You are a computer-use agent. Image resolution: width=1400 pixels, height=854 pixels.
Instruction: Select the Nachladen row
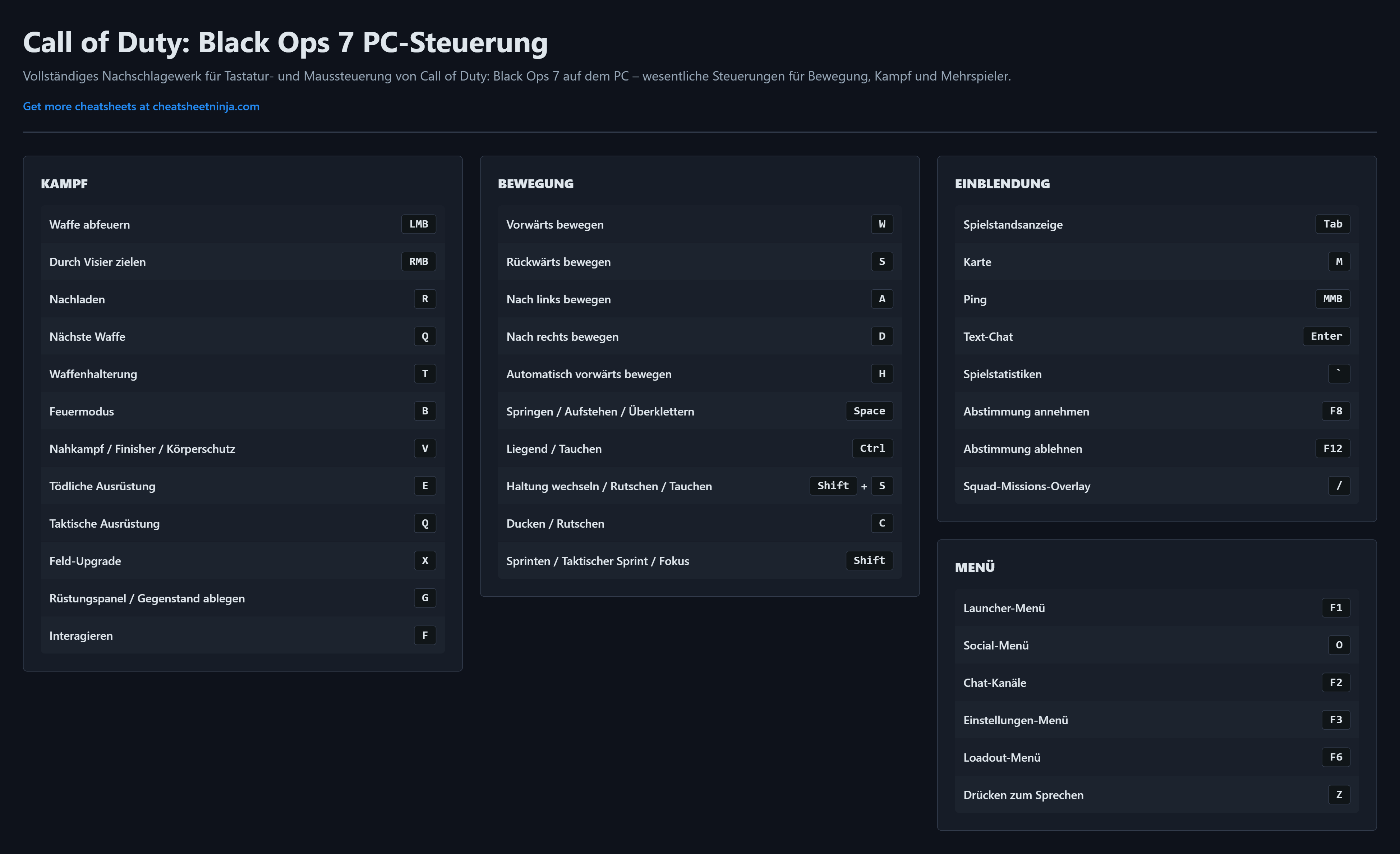coord(242,299)
